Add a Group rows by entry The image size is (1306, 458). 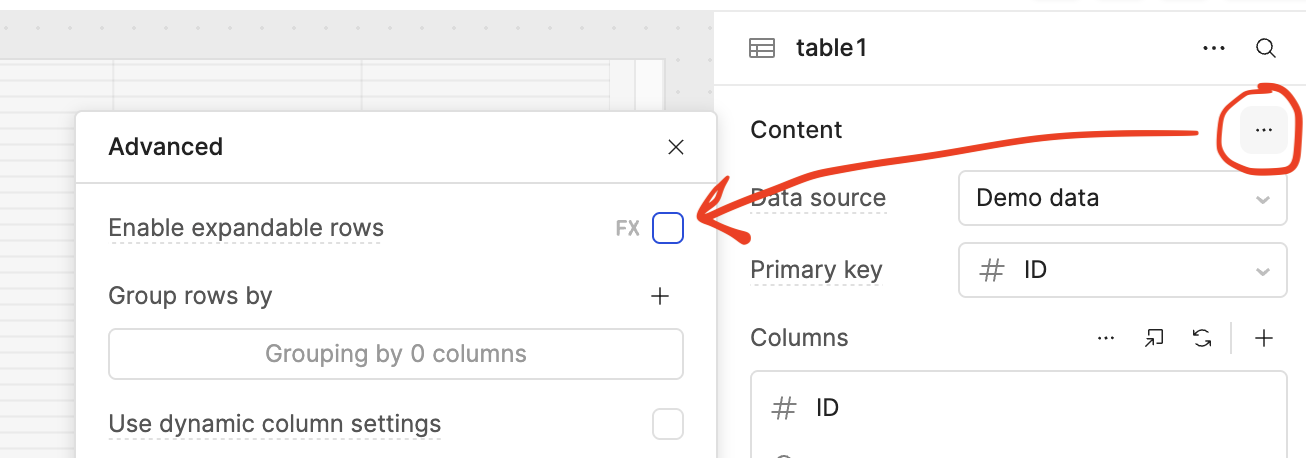click(x=660, y=296)
